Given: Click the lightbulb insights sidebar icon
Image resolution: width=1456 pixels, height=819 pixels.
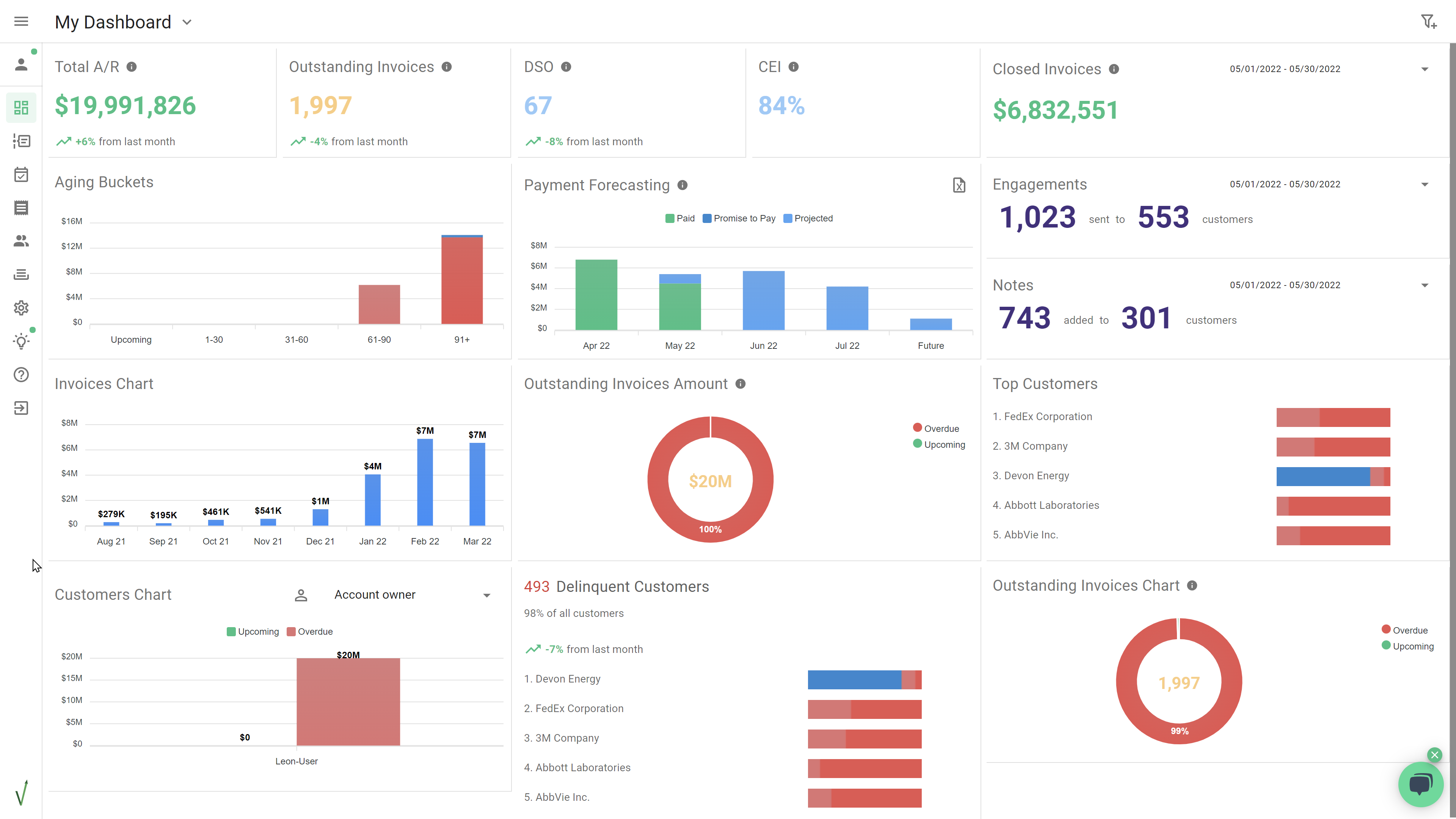Looking at the screenshot, I should (x=21, y=341).
